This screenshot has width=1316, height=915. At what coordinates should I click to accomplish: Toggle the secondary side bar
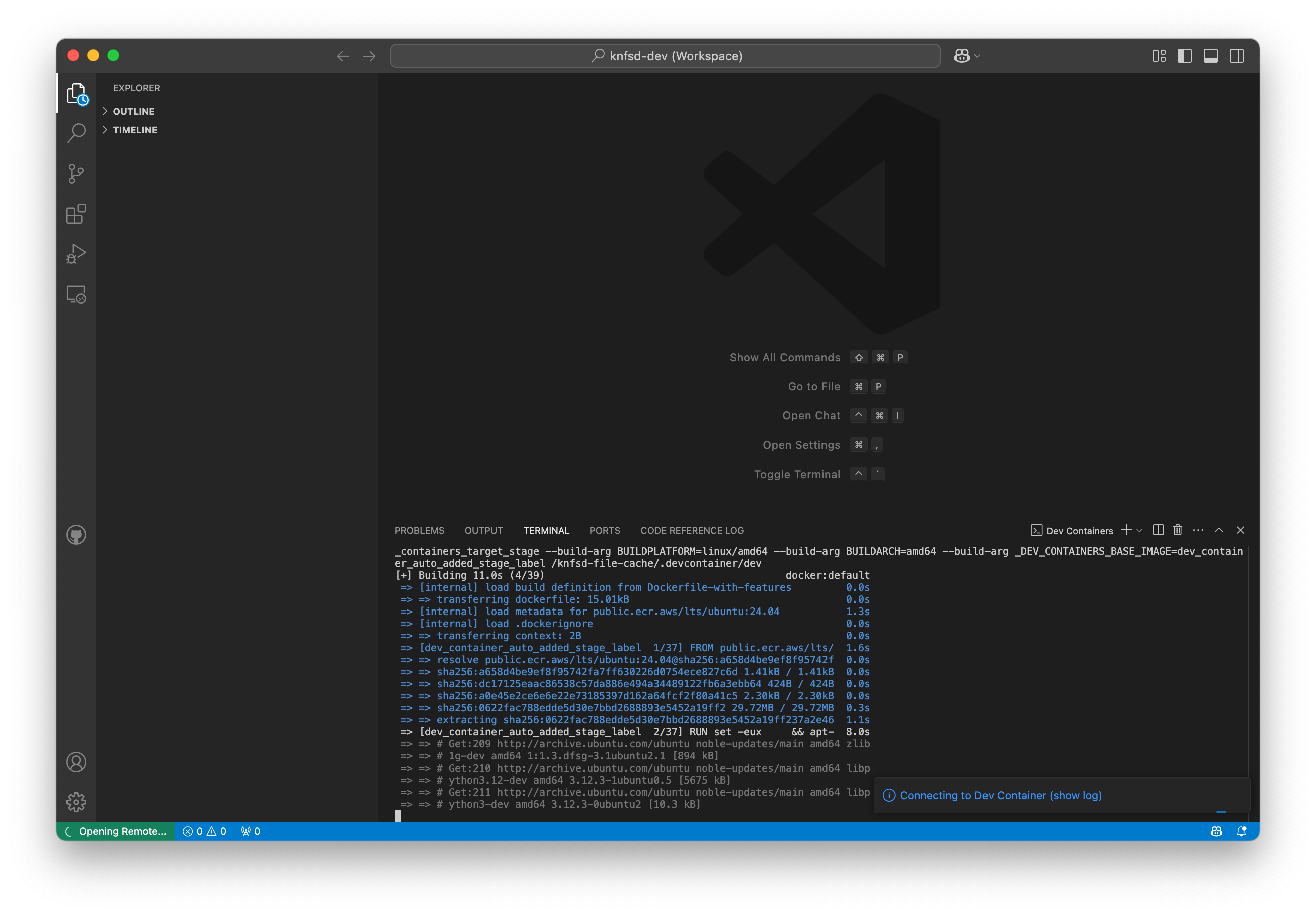1236,56
